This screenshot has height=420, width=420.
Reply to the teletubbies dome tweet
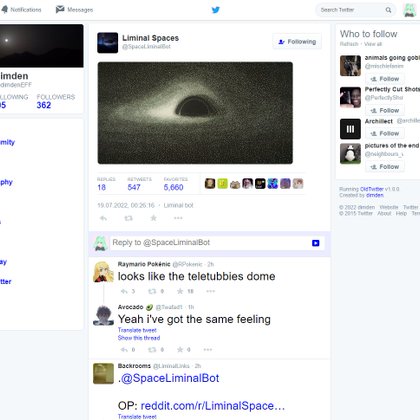point(124,291)
